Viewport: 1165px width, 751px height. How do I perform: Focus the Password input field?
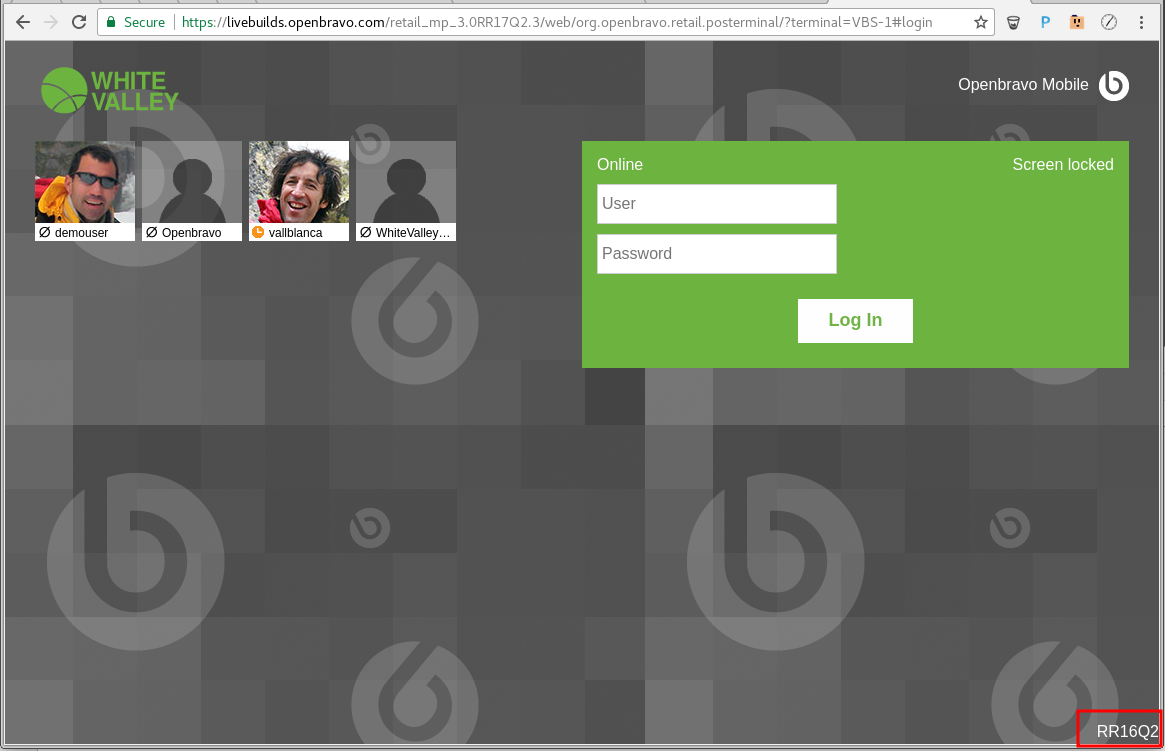[716, 254]
